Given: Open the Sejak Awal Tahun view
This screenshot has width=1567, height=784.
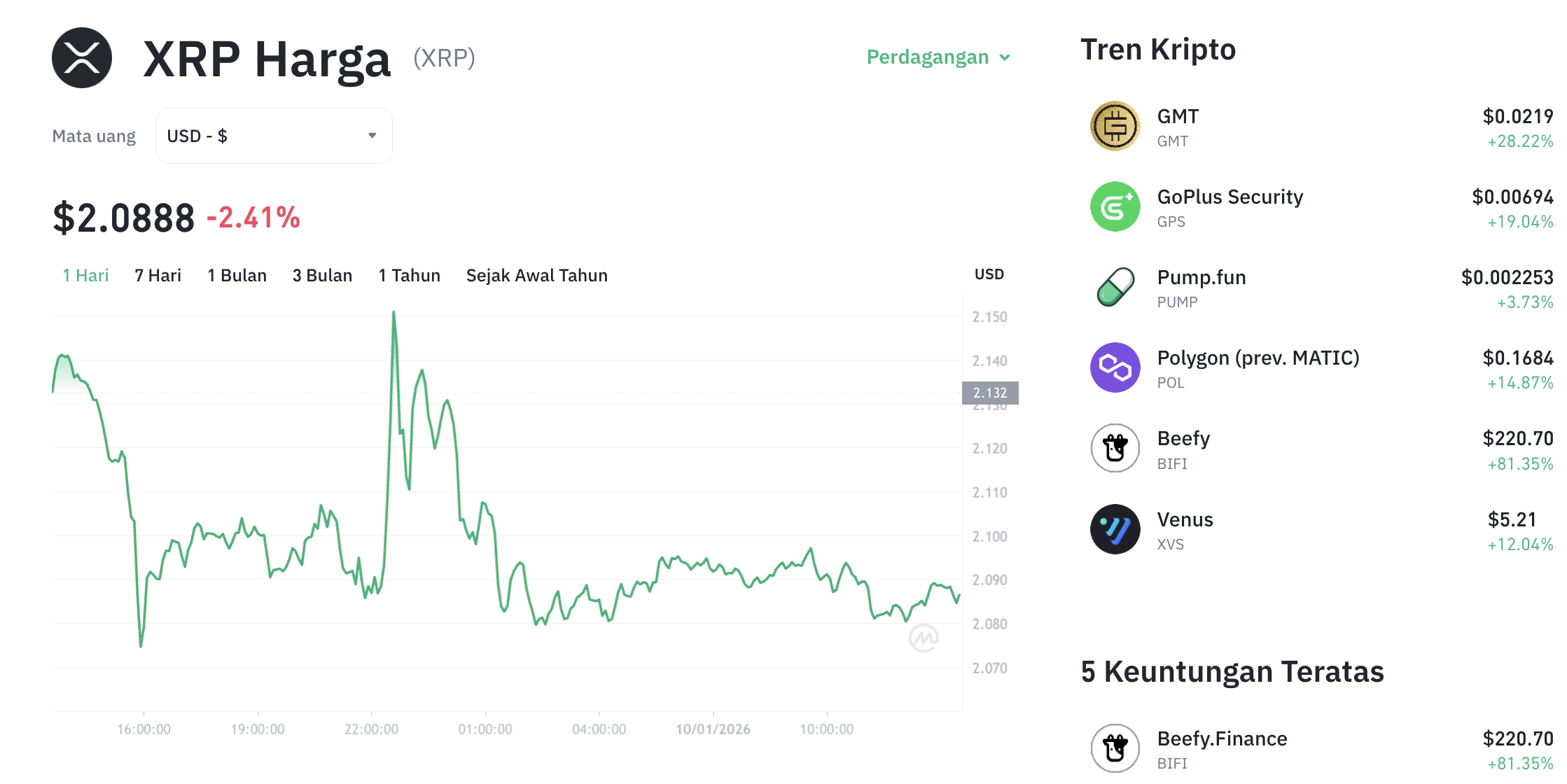Looking at the screenshot, I should tap(536, 275).
